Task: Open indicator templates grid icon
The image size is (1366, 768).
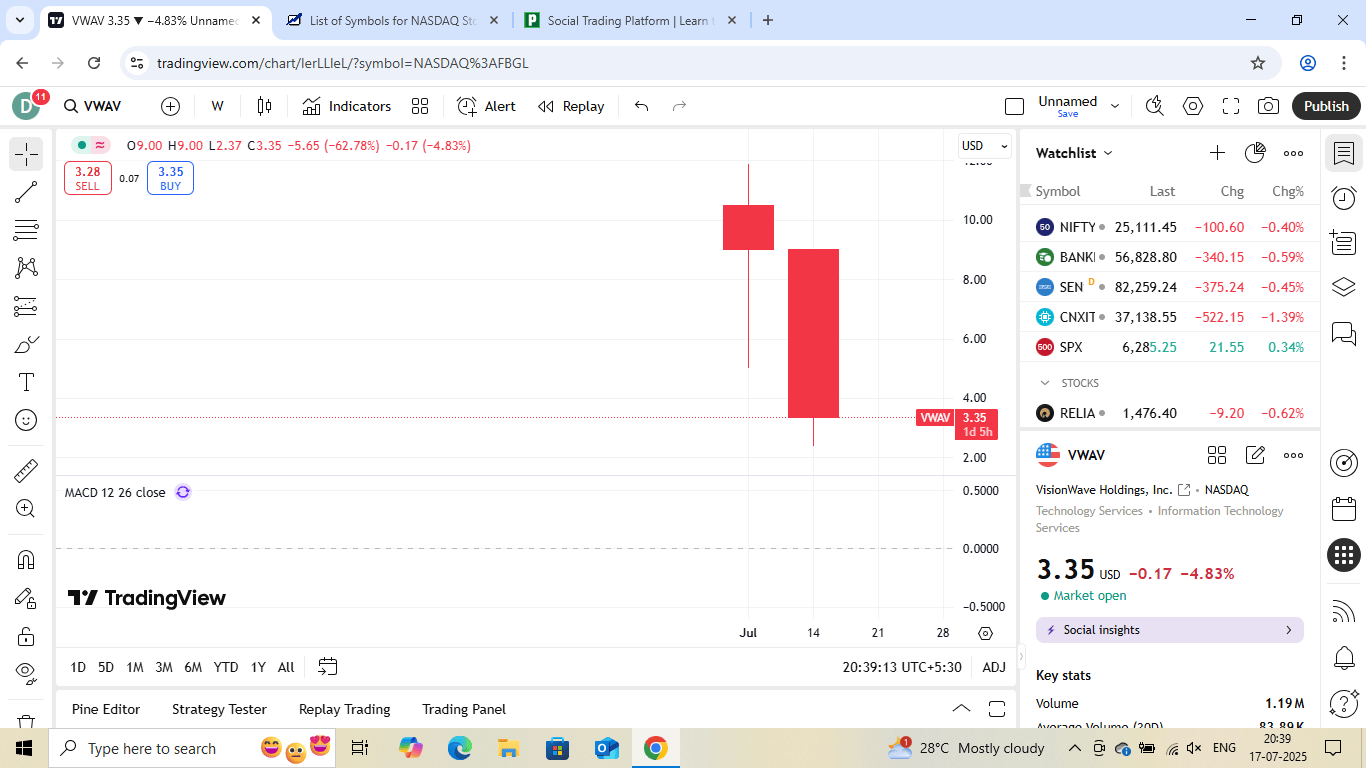Action: click(420, 106)
